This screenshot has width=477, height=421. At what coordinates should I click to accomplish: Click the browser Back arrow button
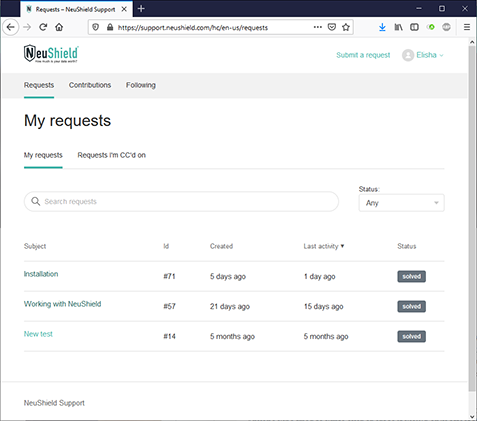[11, 27]
